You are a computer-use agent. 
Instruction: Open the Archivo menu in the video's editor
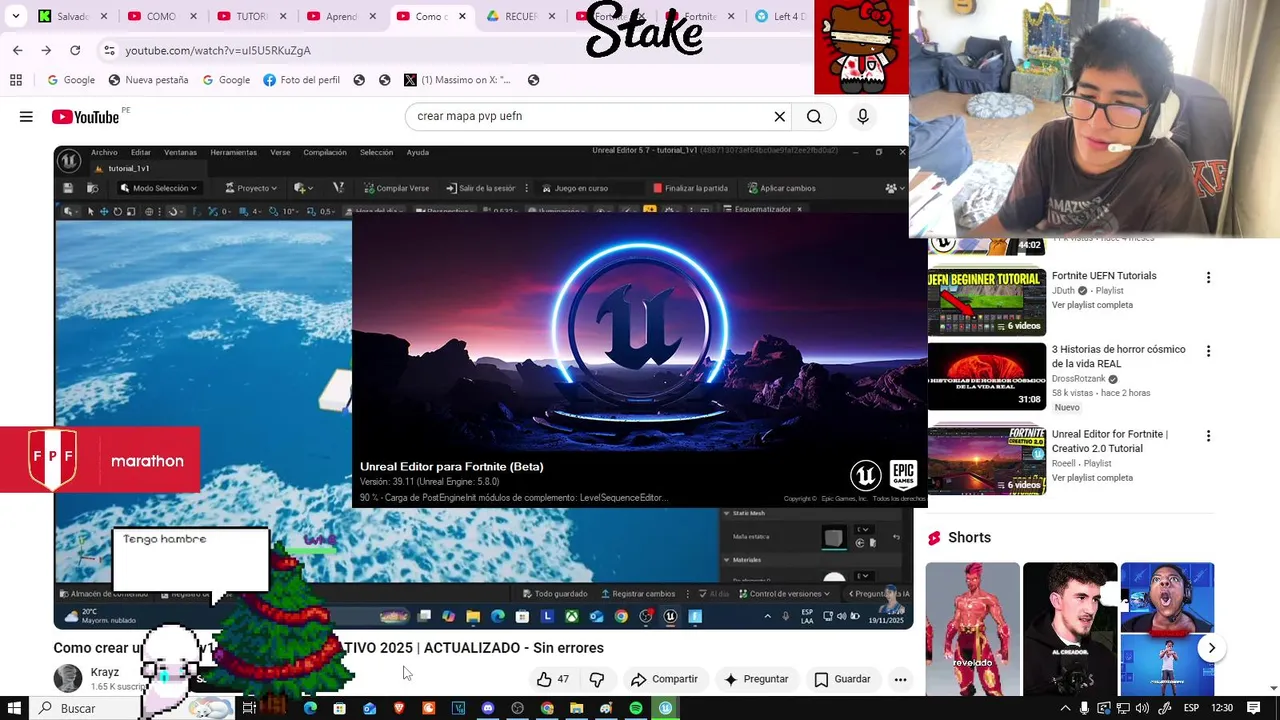click(104, 153)
